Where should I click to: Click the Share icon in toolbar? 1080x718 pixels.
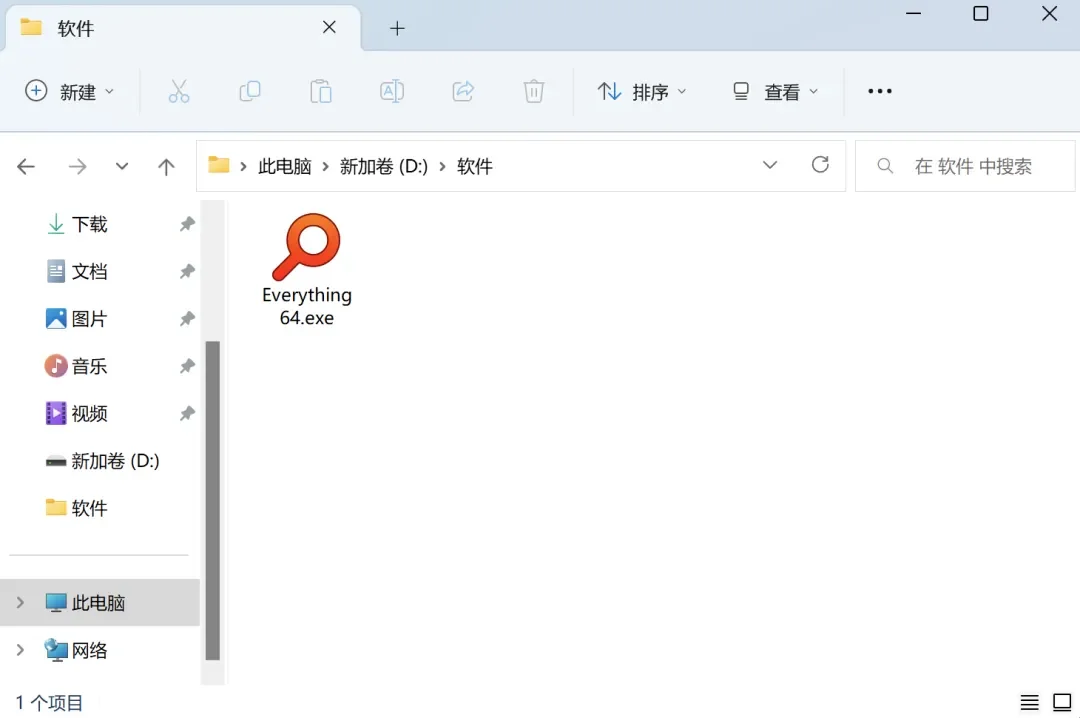(x=463, y=91)
